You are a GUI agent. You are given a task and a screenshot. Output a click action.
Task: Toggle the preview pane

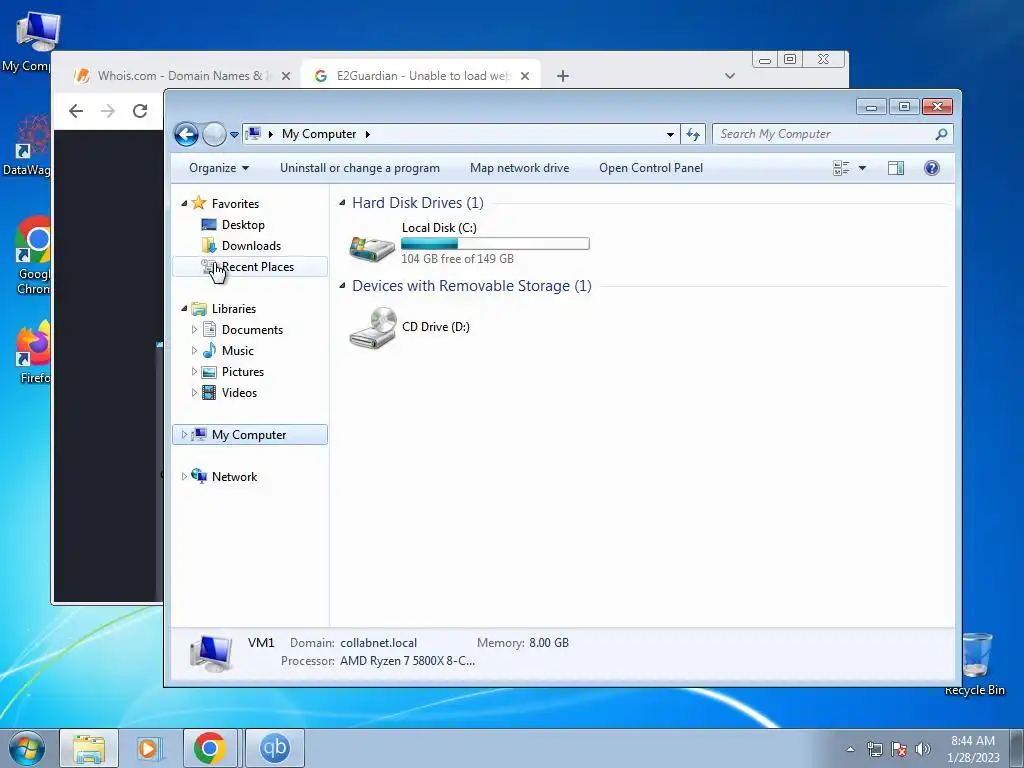click(896, 168)
